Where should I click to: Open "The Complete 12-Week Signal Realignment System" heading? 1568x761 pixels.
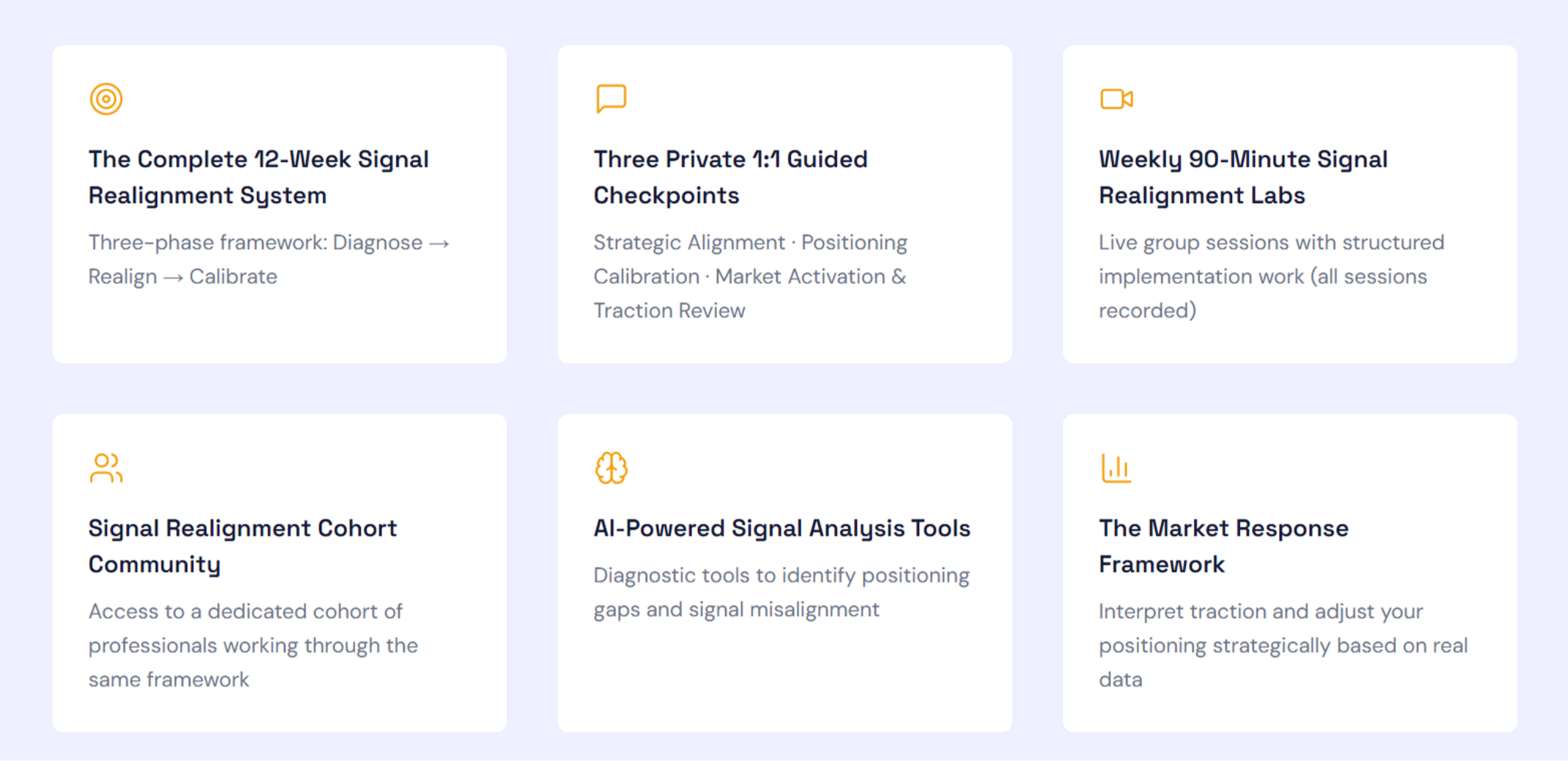tap(258, 177)
